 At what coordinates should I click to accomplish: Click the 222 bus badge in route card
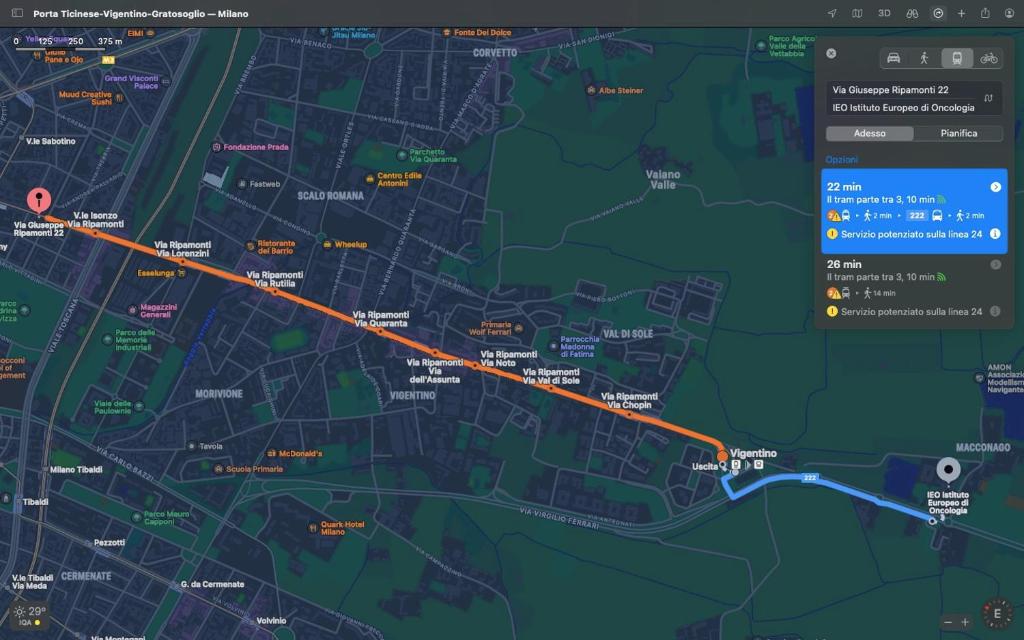[917, 216]
